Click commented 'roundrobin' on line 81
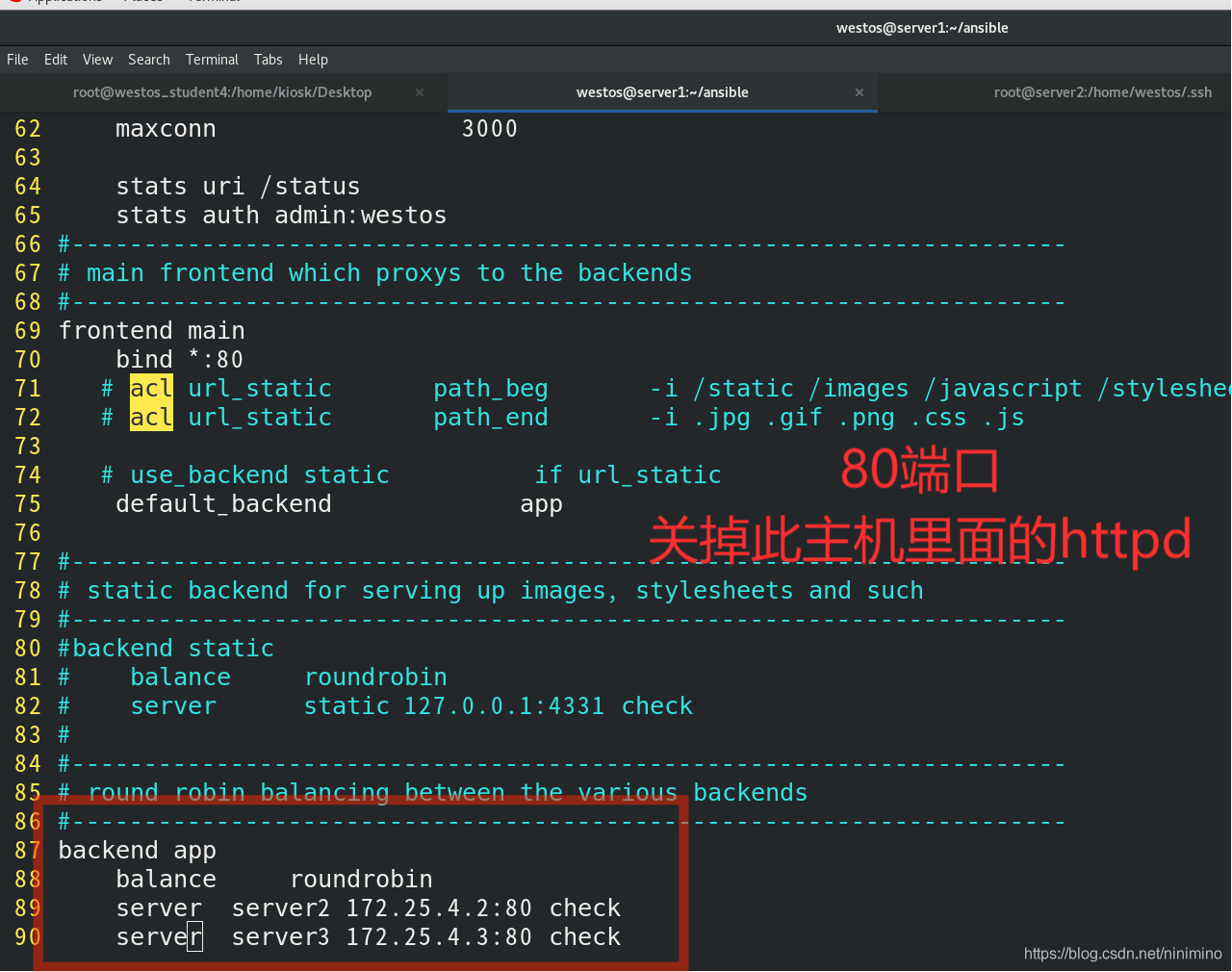The height and width of the screenshot is (972, 1232). (375, 678)
